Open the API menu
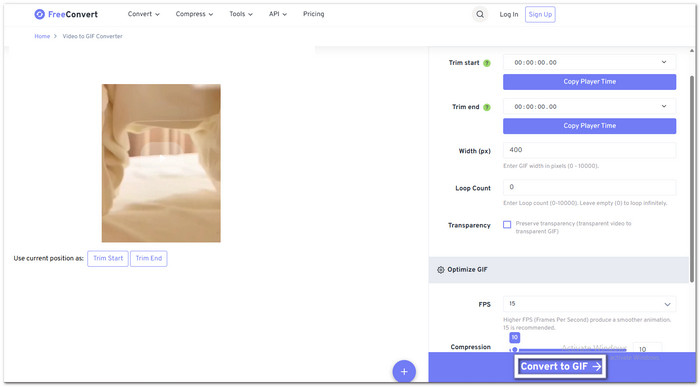The height and width of the screenshot is (387, 700). [278, 14]
